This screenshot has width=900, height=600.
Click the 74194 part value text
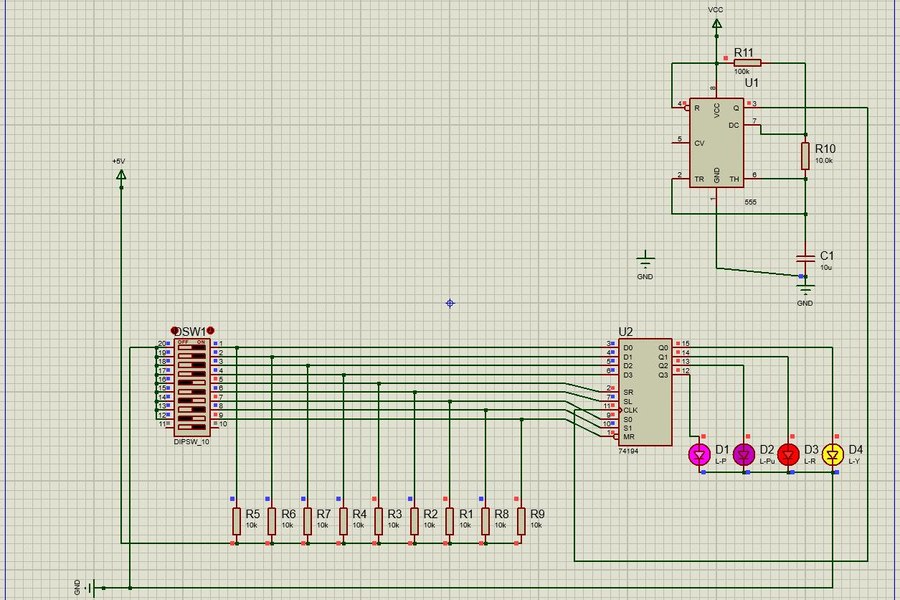(x=629, y=451)
